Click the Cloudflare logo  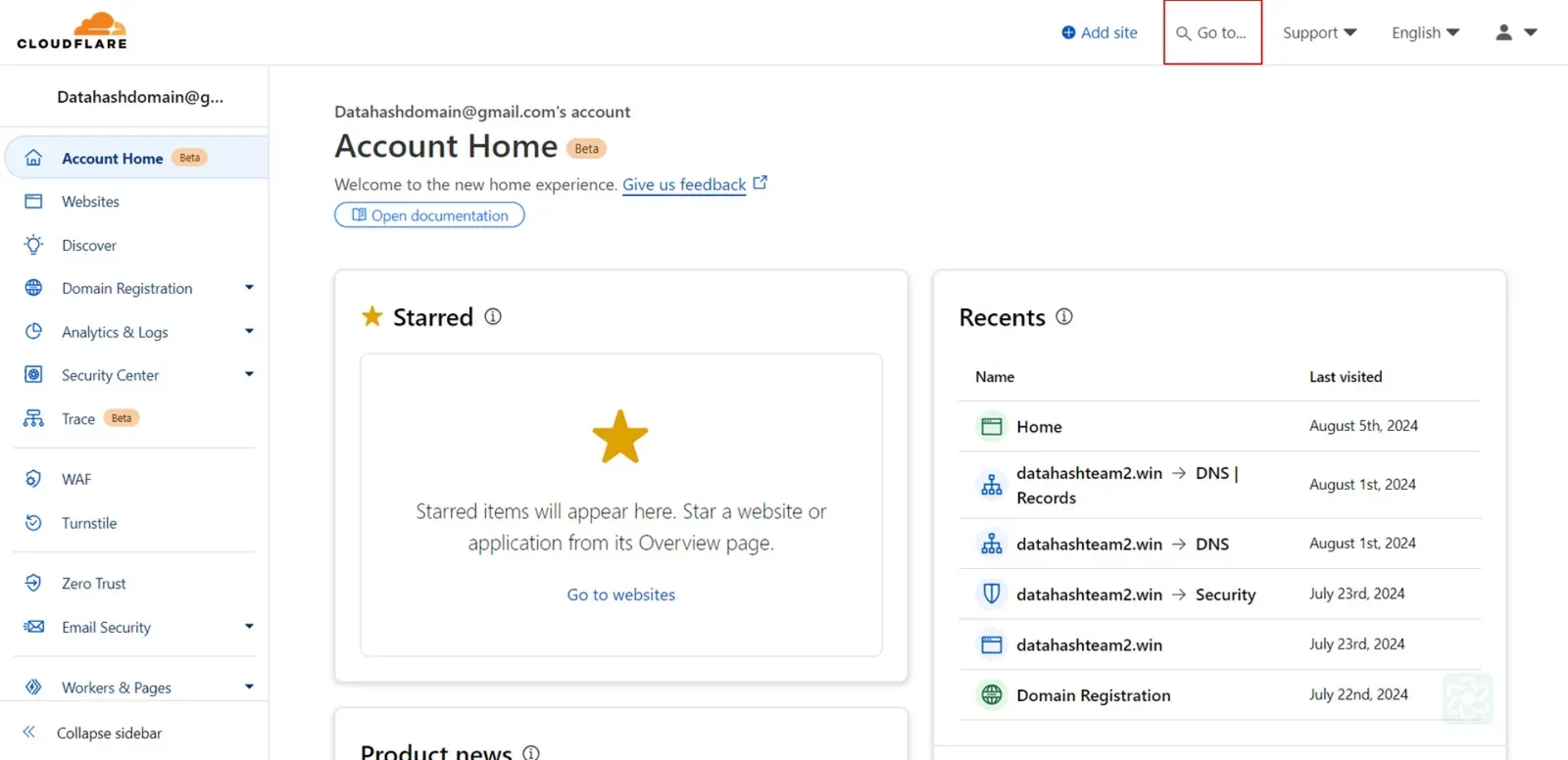(x=72, y=31)
